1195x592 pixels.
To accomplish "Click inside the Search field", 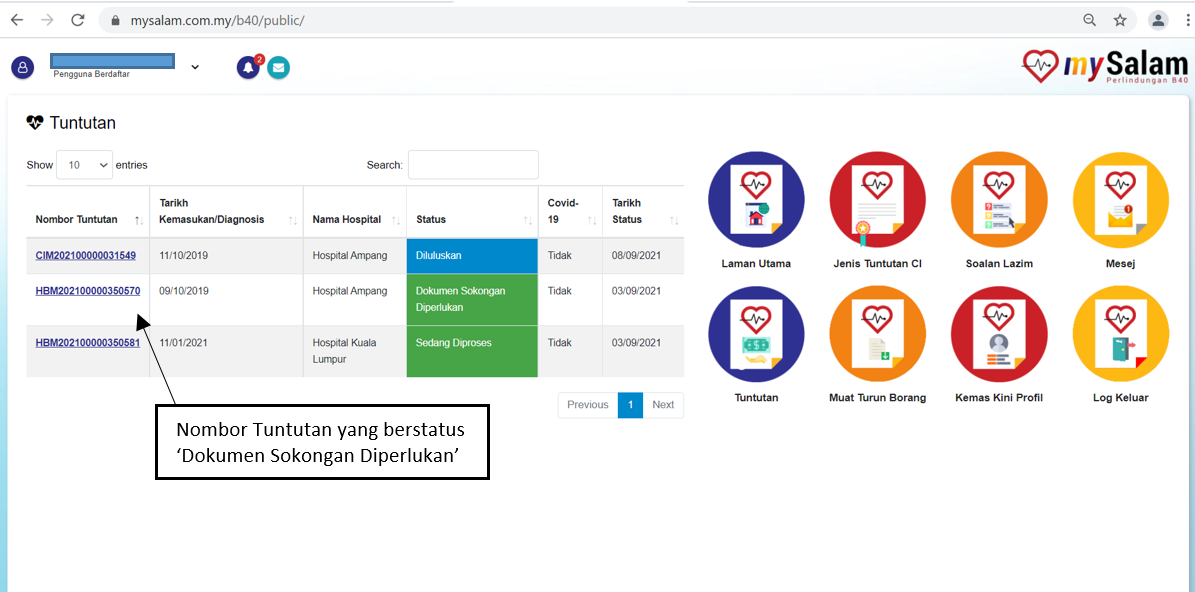I will 472,164.
